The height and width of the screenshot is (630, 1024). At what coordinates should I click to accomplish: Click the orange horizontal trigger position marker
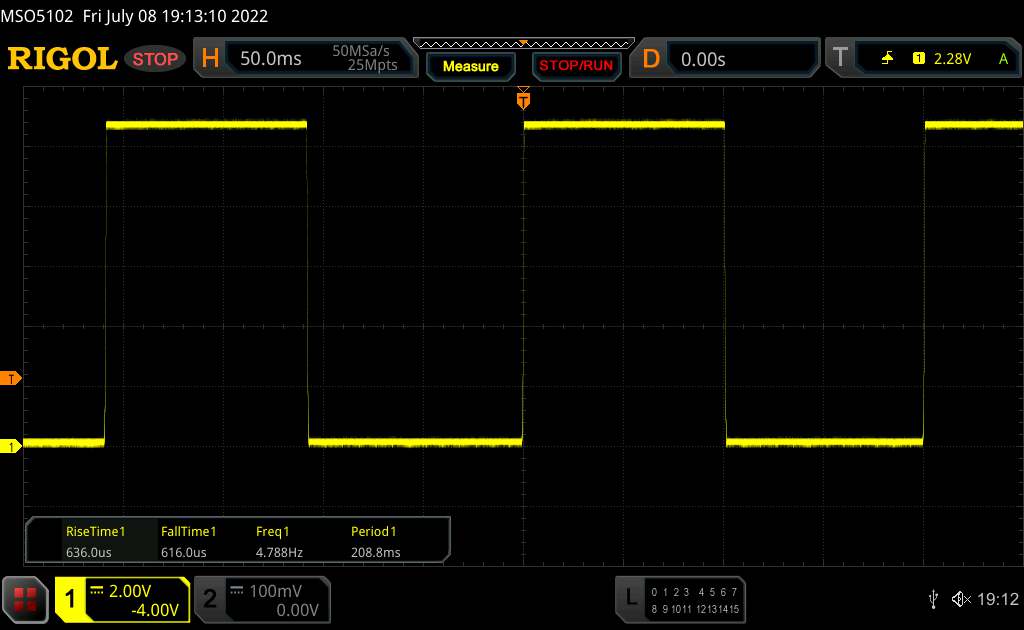point(523,99)
